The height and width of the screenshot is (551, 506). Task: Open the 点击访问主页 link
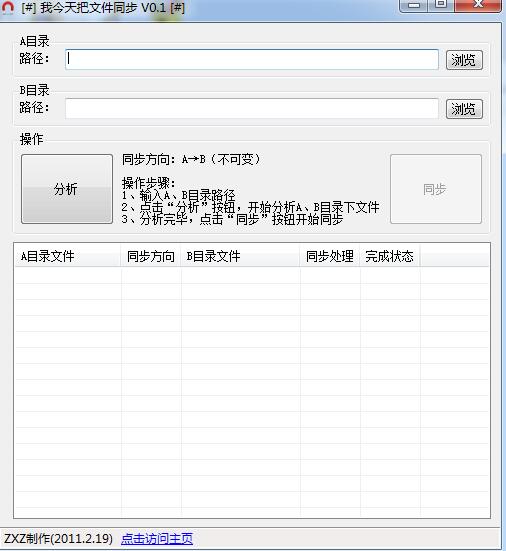click(x=157, y=538)
